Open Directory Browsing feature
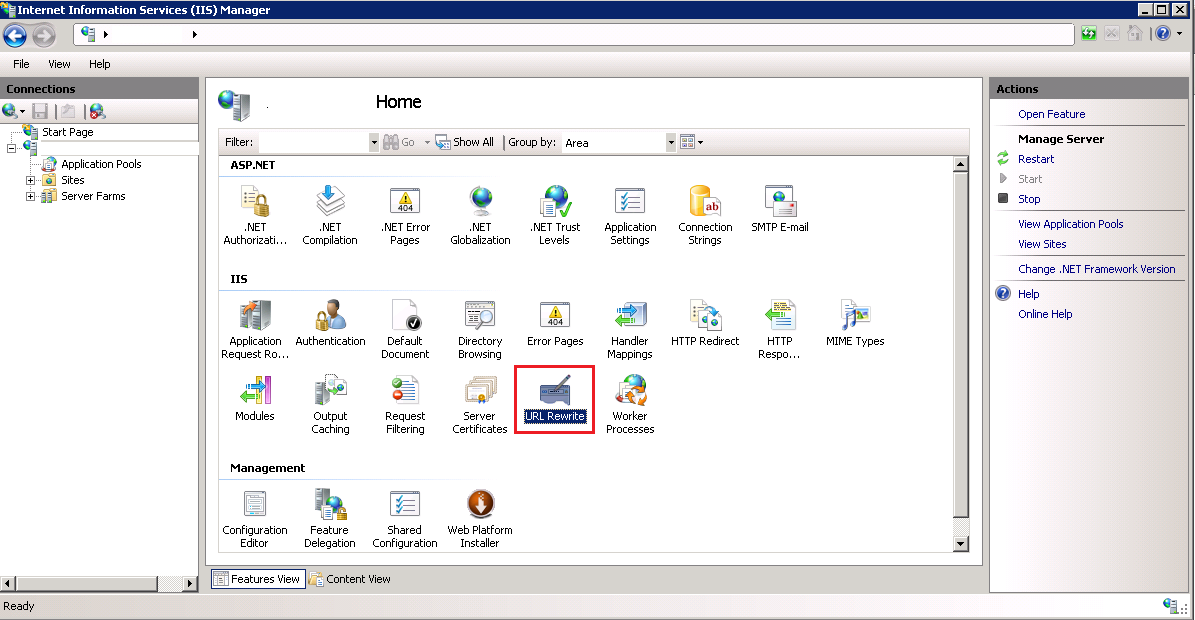Screen dimensions: 1195x620 click(480, 329)
